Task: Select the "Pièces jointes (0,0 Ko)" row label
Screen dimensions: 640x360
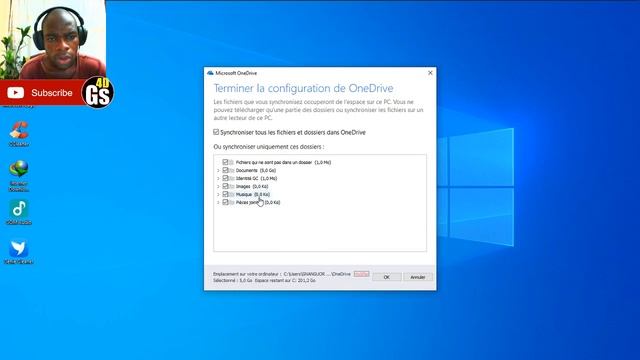Action: tap(258, 202)
